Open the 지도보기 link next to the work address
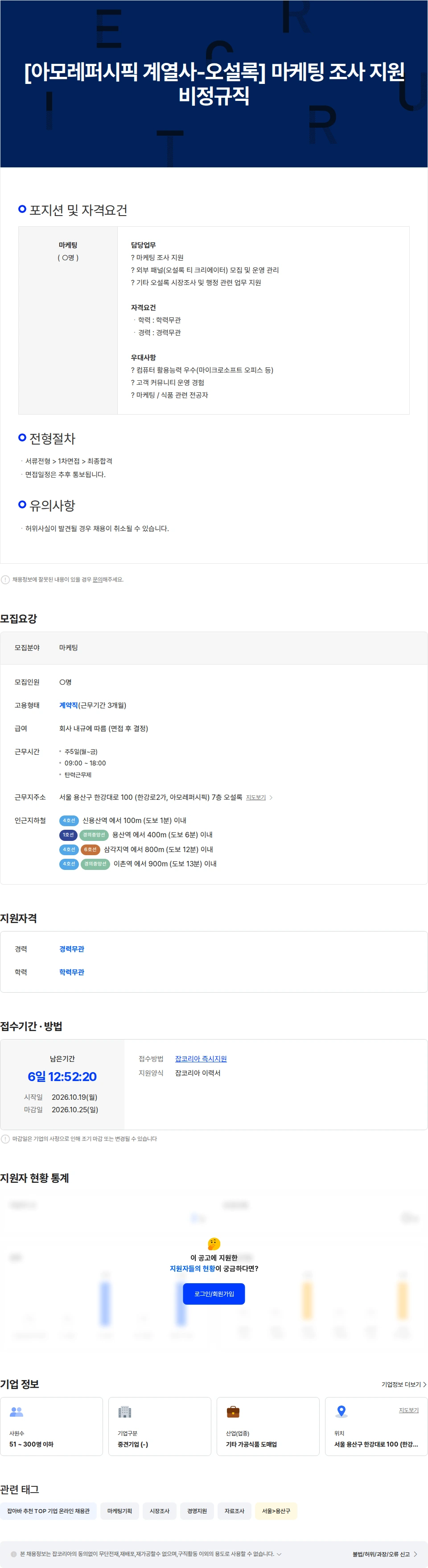The height and width of the screenshot is (1568, 428). pos(255,798)
